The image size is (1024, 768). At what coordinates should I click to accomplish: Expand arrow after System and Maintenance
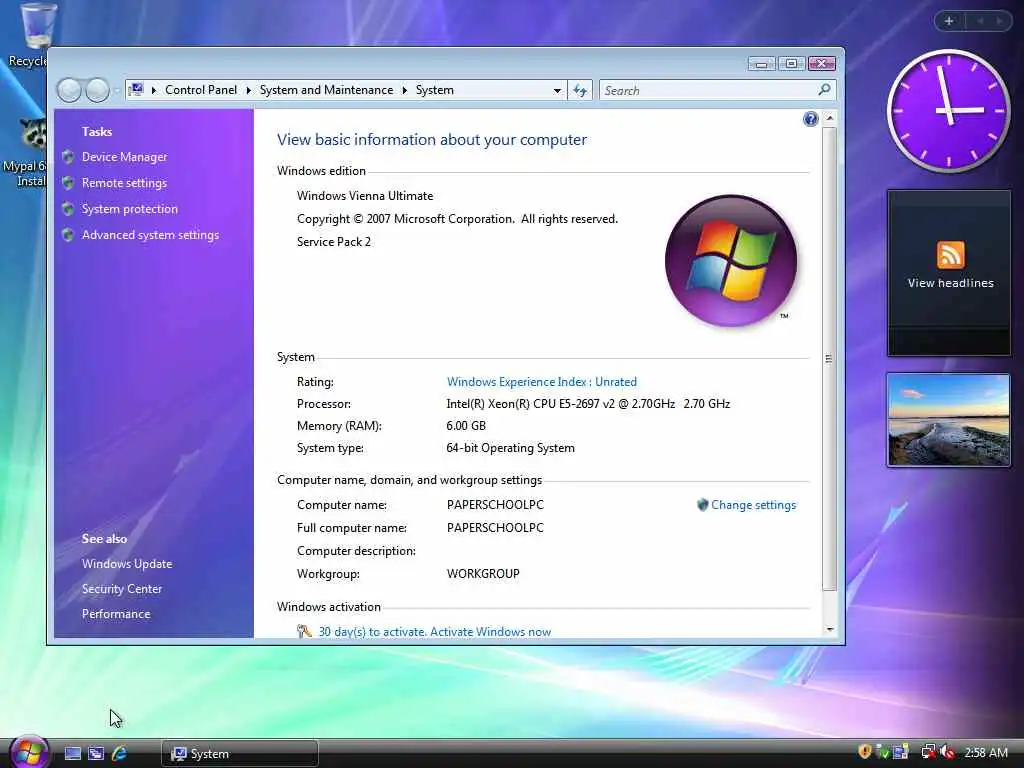click(x=404, y=90)
